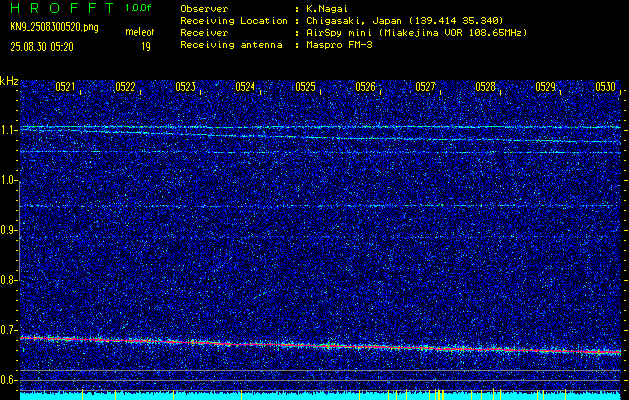Click the file name KN9_2508300520.png

pos(54,28)
